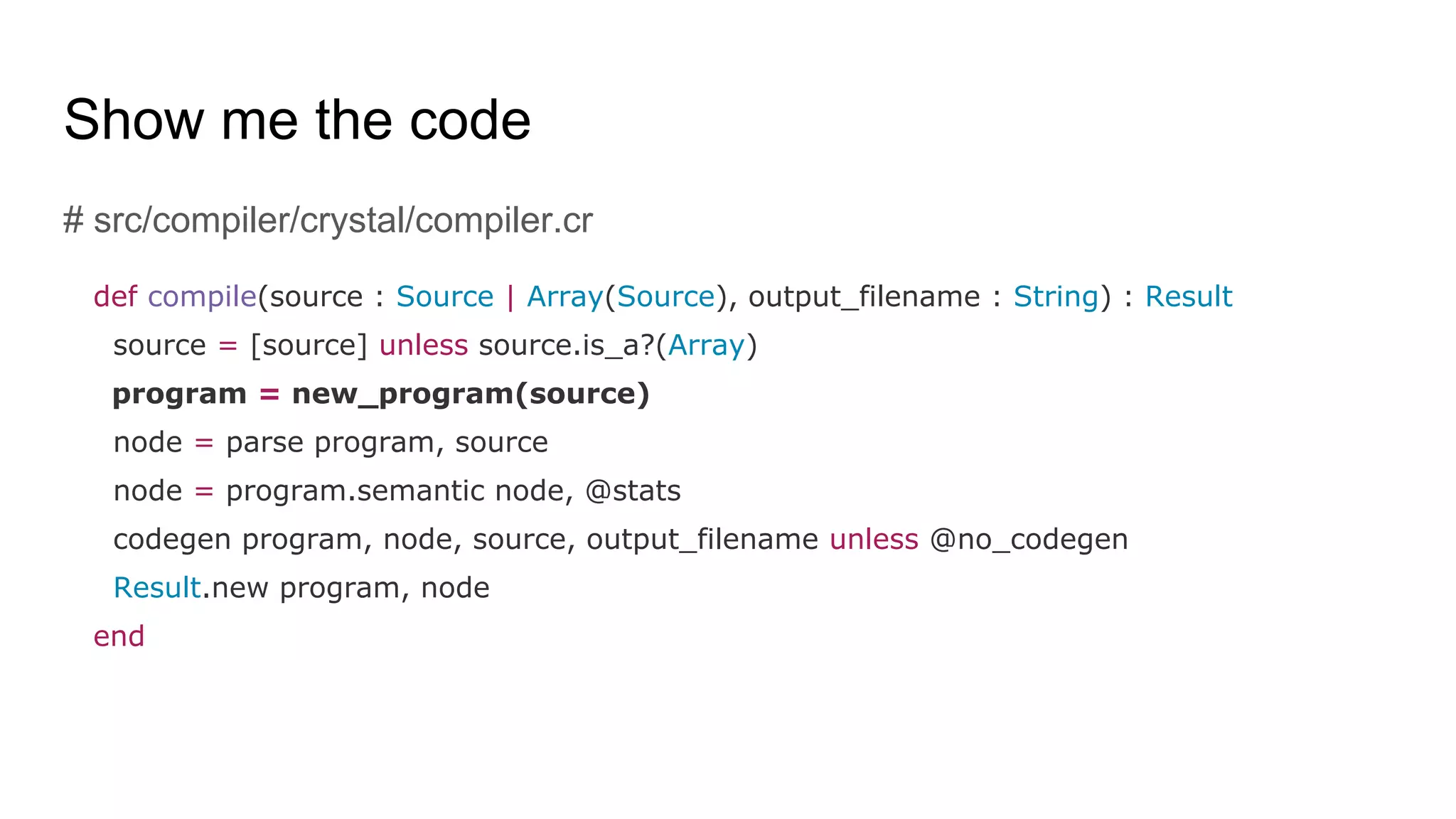Click 'codegen' at the line start
The height and width of the screenshot is (819, 1456).
coord(172,540)
